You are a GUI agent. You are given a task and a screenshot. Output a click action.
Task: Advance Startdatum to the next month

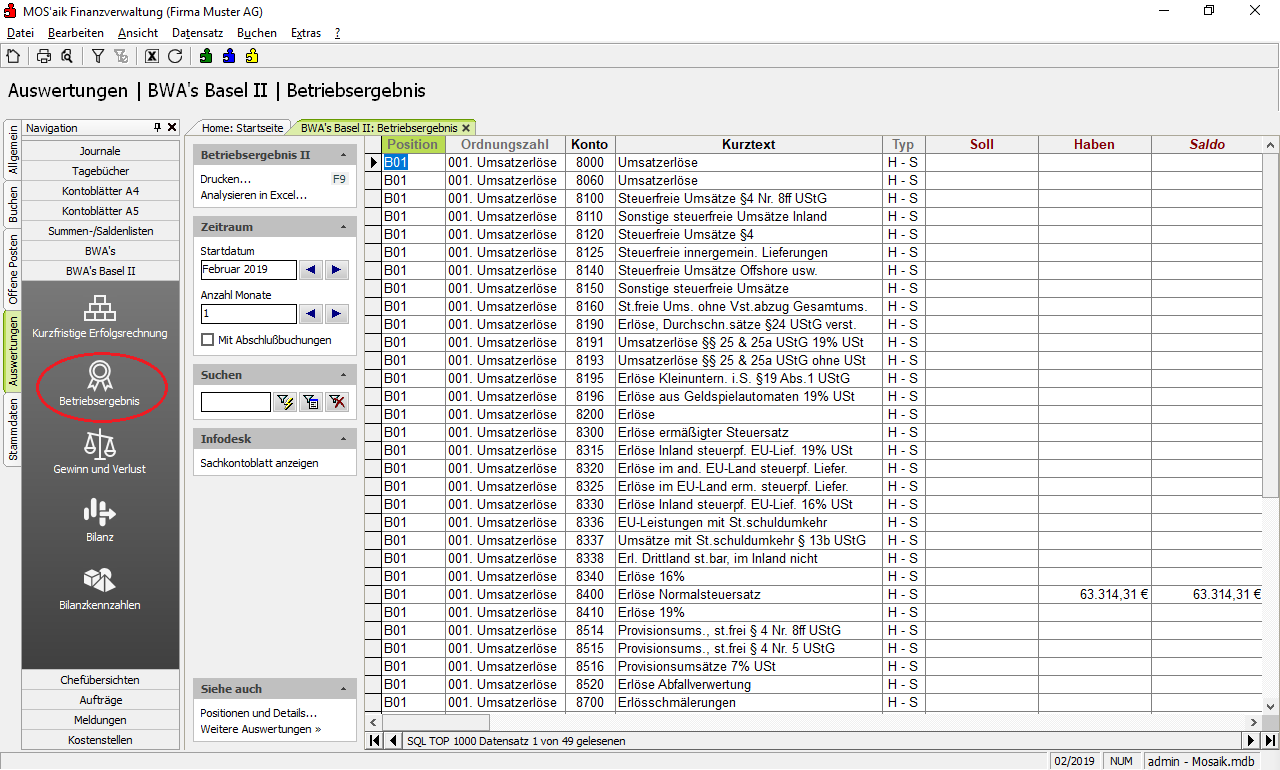tap(337, 270)
